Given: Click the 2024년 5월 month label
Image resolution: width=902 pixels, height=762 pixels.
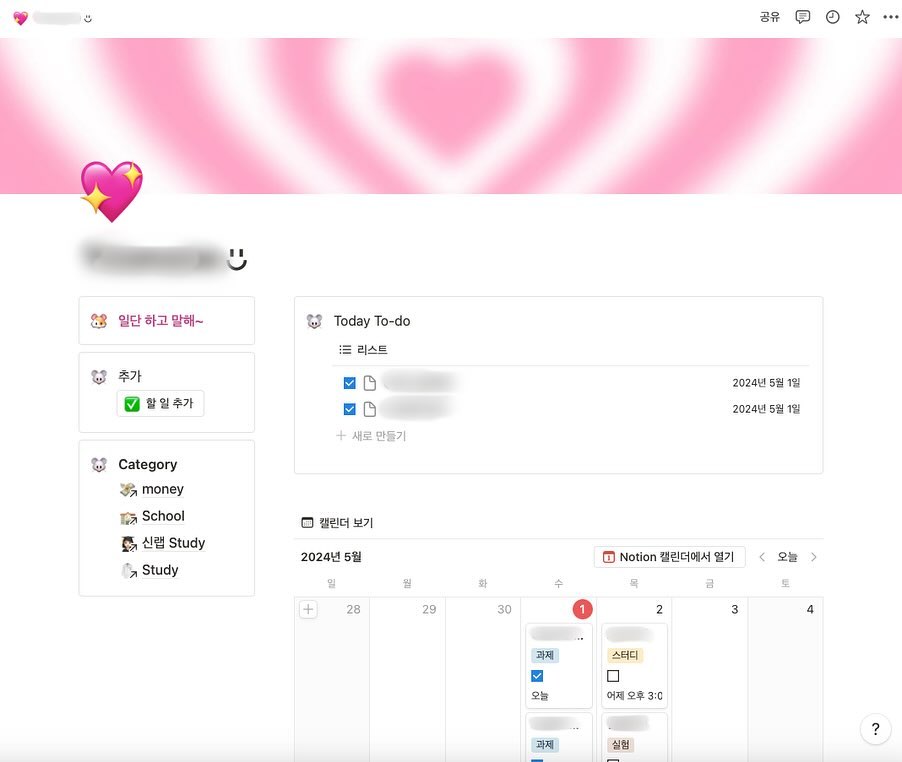Looking at the screenshot, I should [331, 557].
